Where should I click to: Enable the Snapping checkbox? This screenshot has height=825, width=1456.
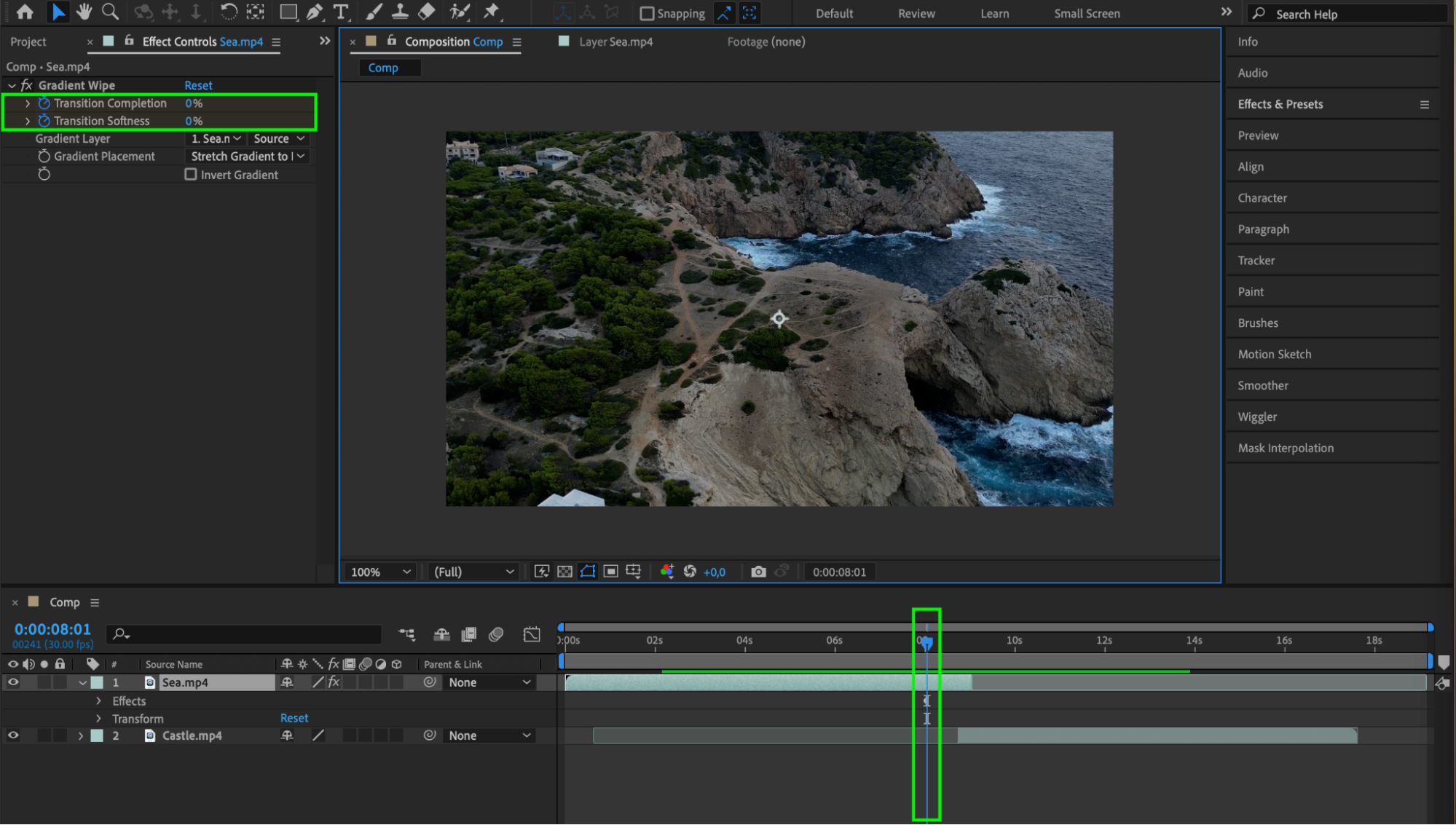647,13
